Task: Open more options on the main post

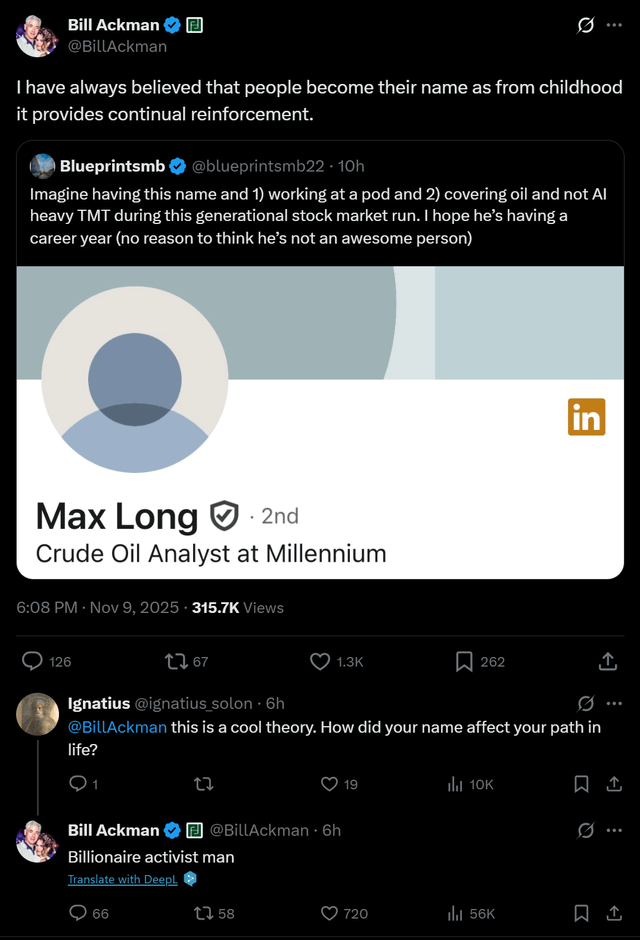Action: [614, 25]
